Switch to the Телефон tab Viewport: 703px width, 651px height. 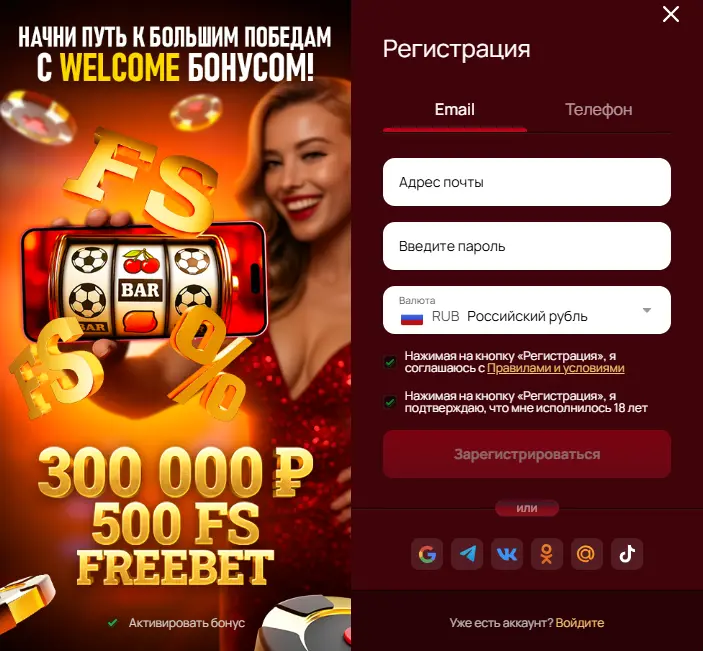[599, 110]
